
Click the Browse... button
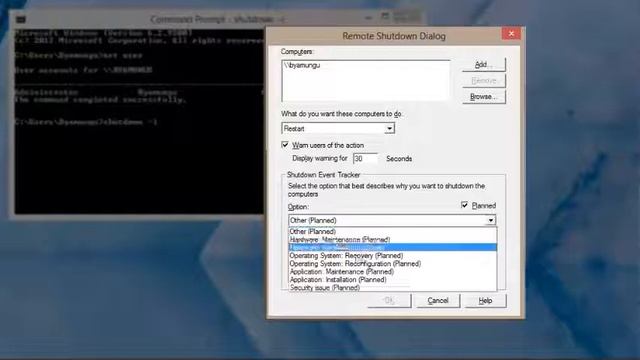(x=484, y=97)
